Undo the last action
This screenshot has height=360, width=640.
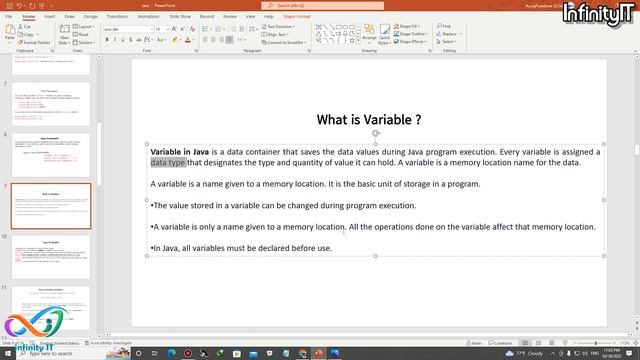19,6
